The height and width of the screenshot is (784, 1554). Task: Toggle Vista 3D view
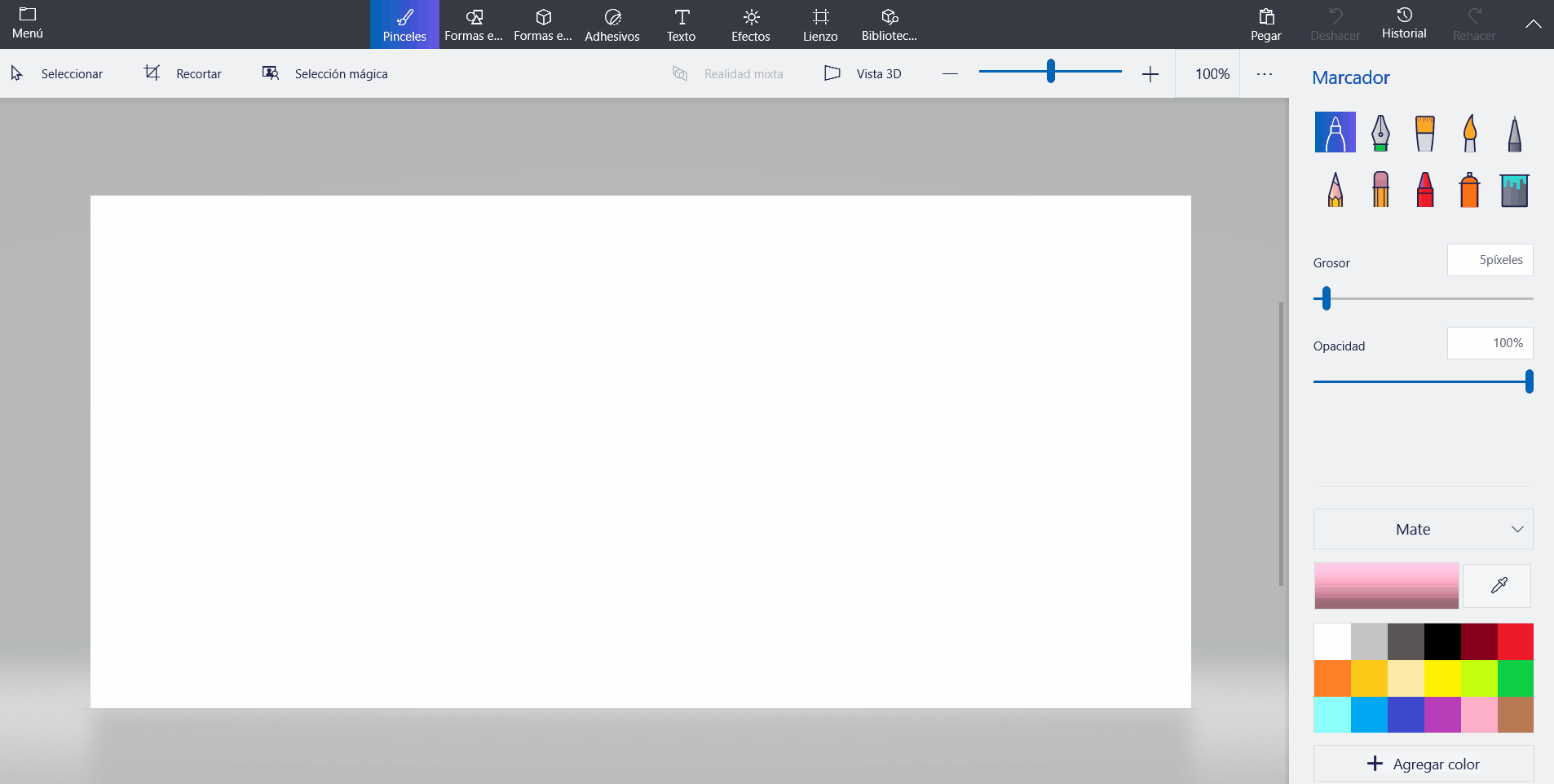tap(863, 73)
